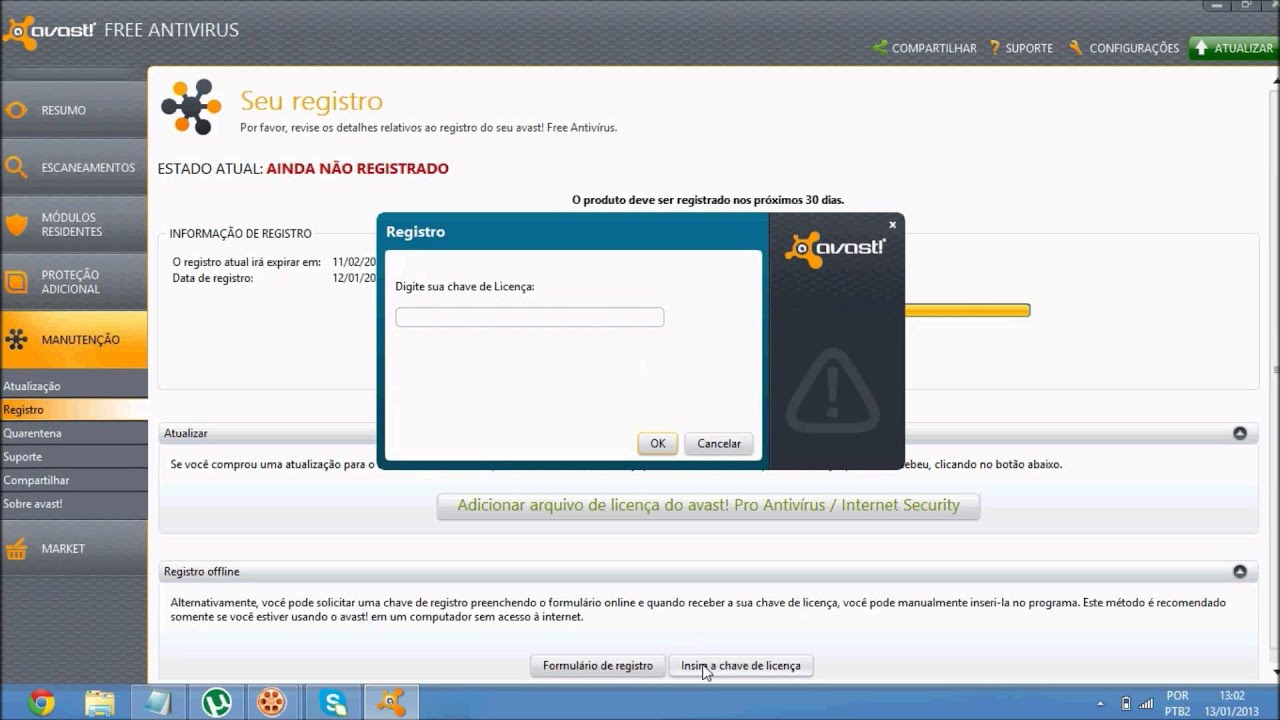
Task: Open Quarentena submenu item
Action: (74, 433)
